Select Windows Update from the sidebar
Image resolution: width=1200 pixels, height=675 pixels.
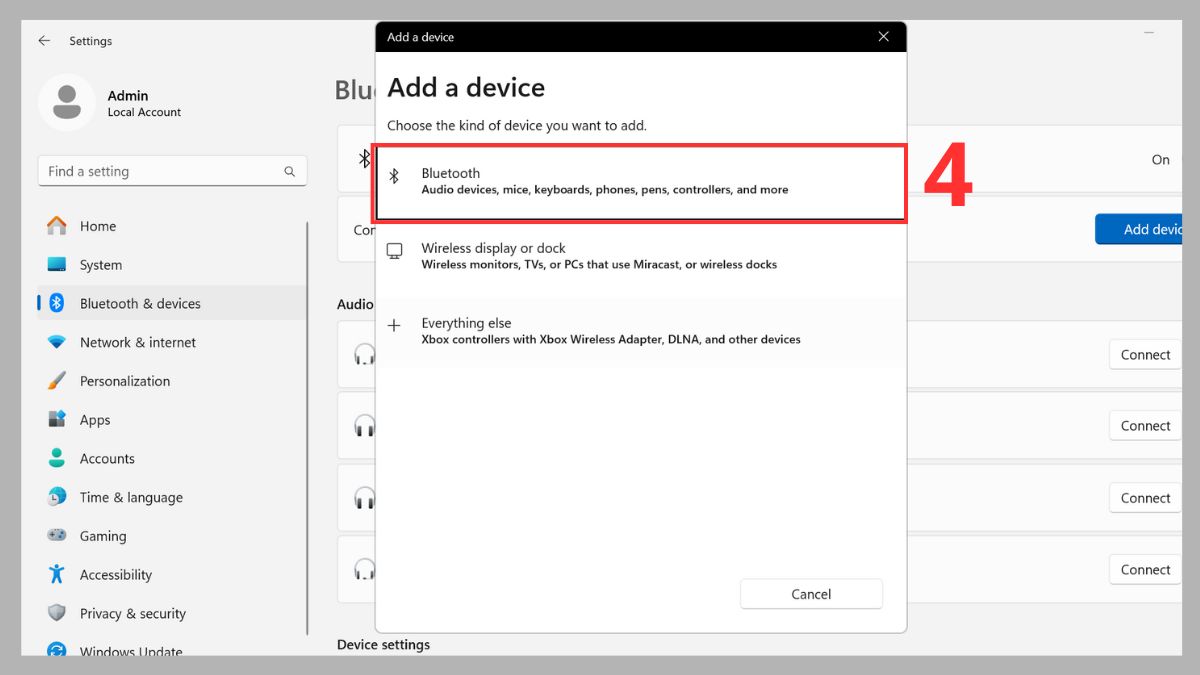(131, 651)
